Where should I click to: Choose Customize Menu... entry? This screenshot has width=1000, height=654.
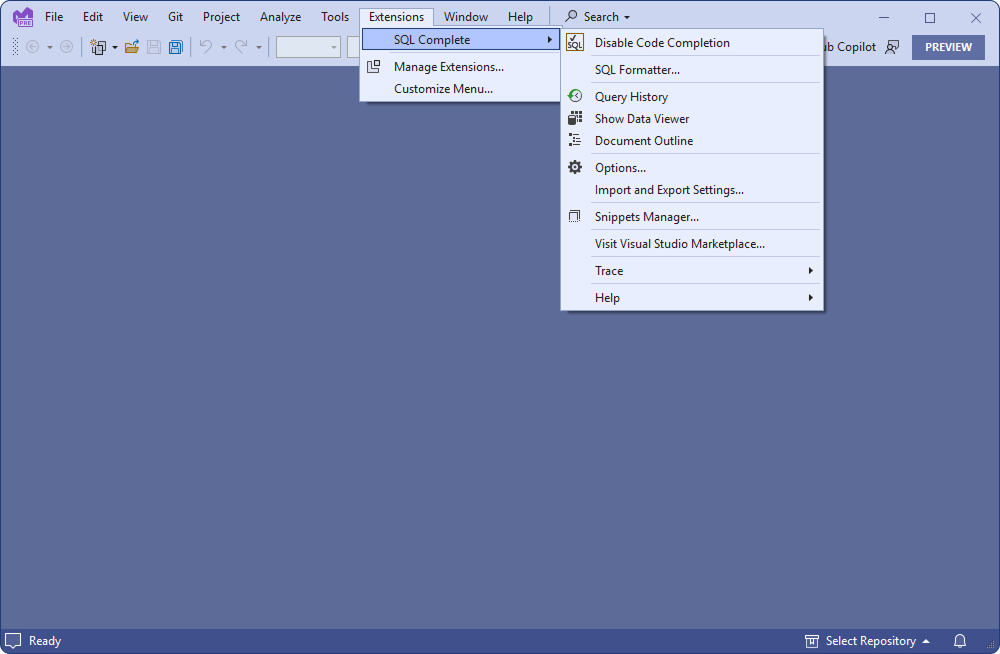(x=460, y=89)
